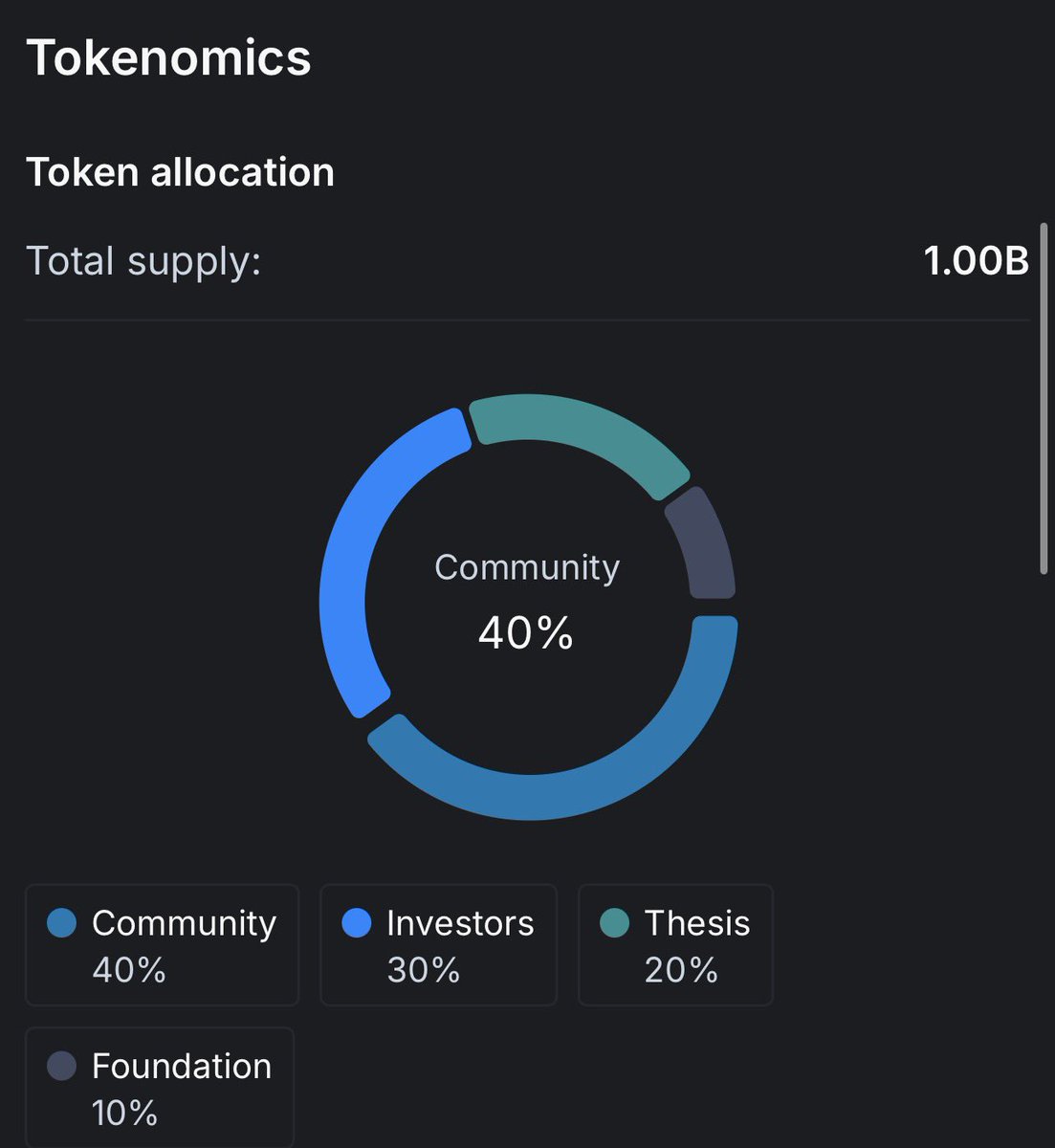Click the 10% value under Foundation
The width and height of the screenshot is (1055, 1148).
click(124, 1113)
